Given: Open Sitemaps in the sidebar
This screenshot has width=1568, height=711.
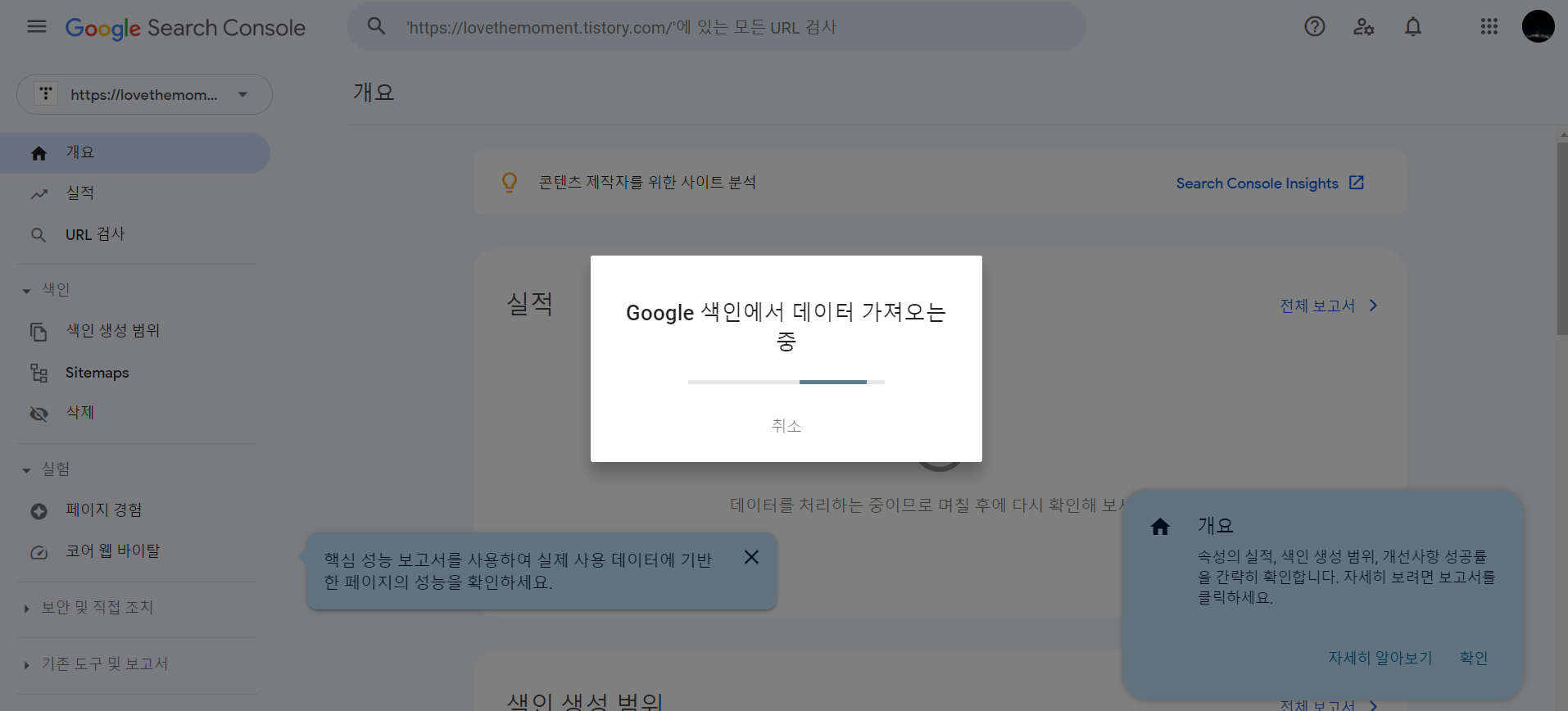Looking at the screenshot, I should click(135, 373).
